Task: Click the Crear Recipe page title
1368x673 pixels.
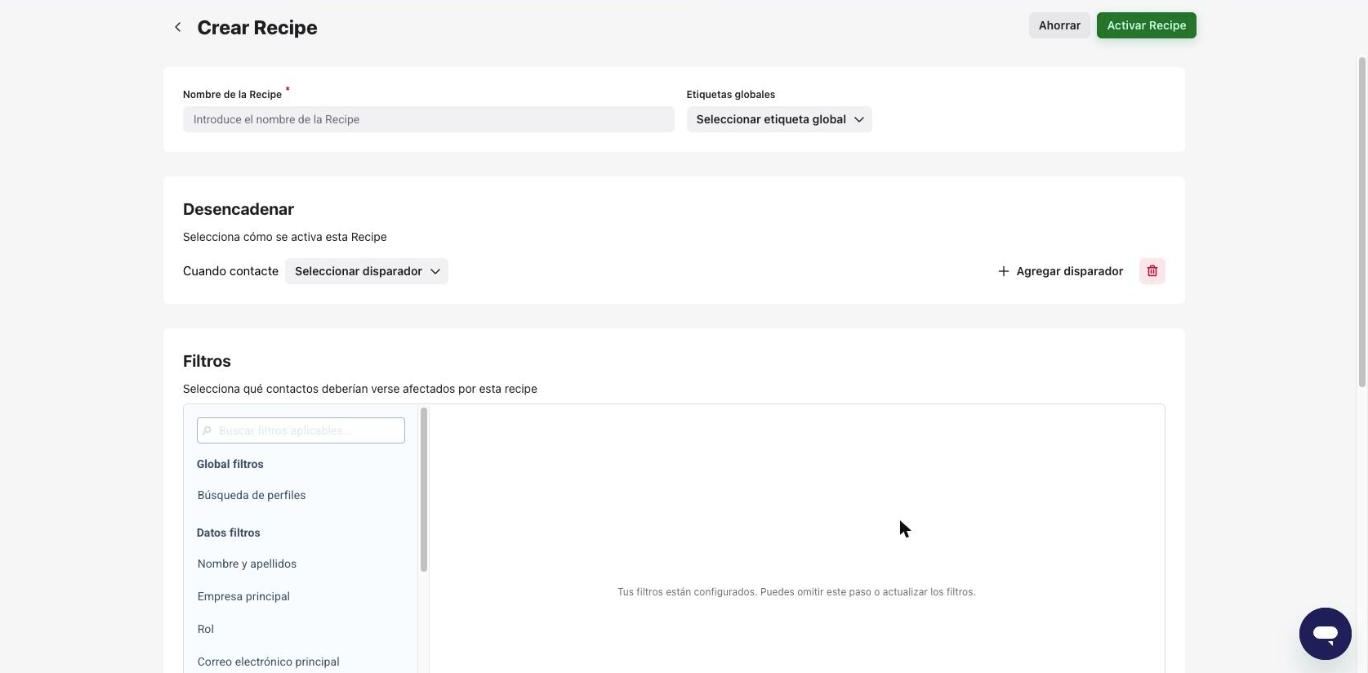Action: (x=257, y=27)
